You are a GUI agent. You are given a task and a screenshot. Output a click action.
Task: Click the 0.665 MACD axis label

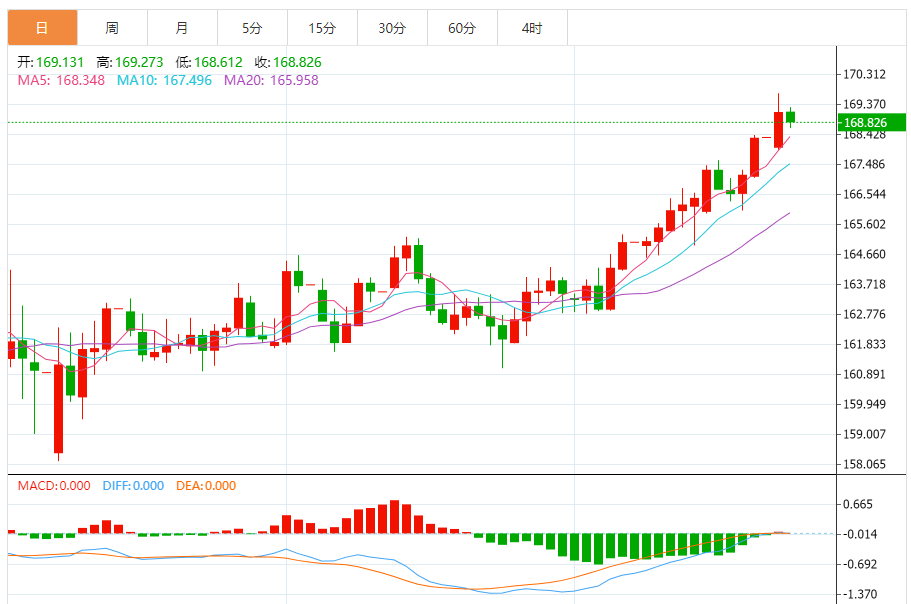point(858,504)
